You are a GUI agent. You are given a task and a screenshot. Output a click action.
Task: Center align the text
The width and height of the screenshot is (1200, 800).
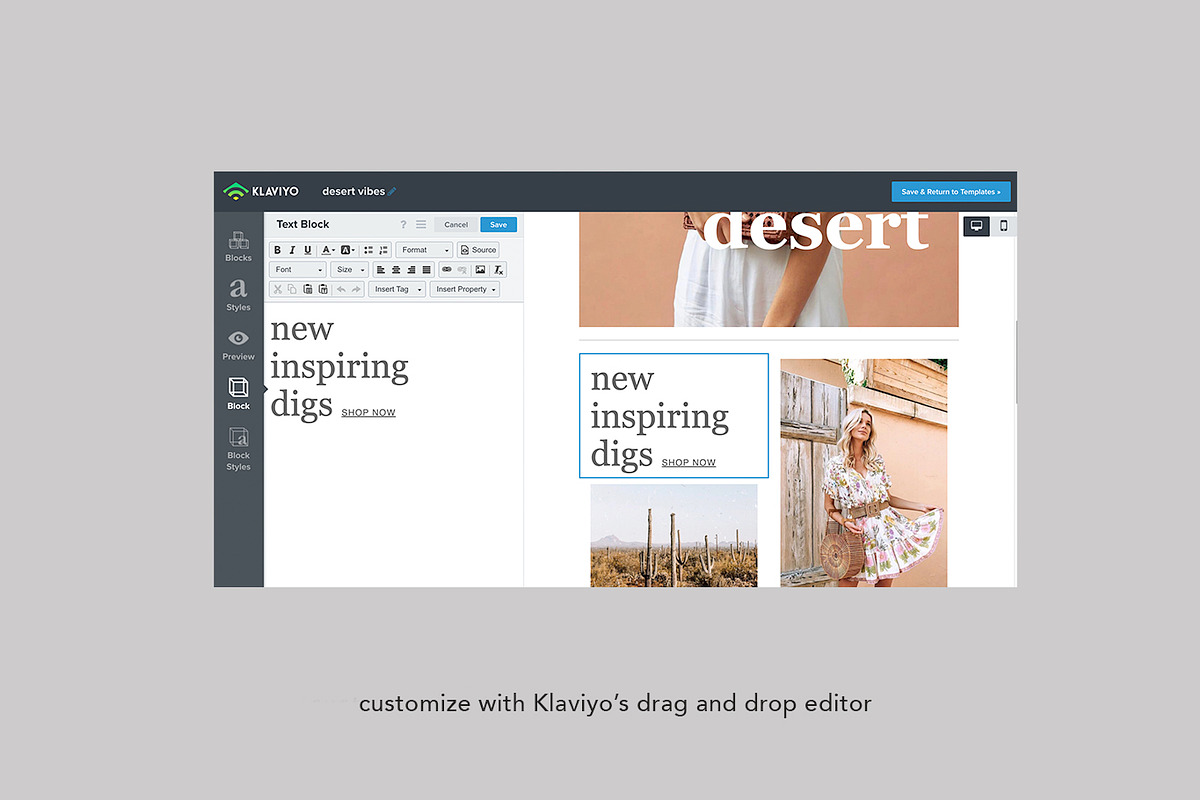[396, 270]
